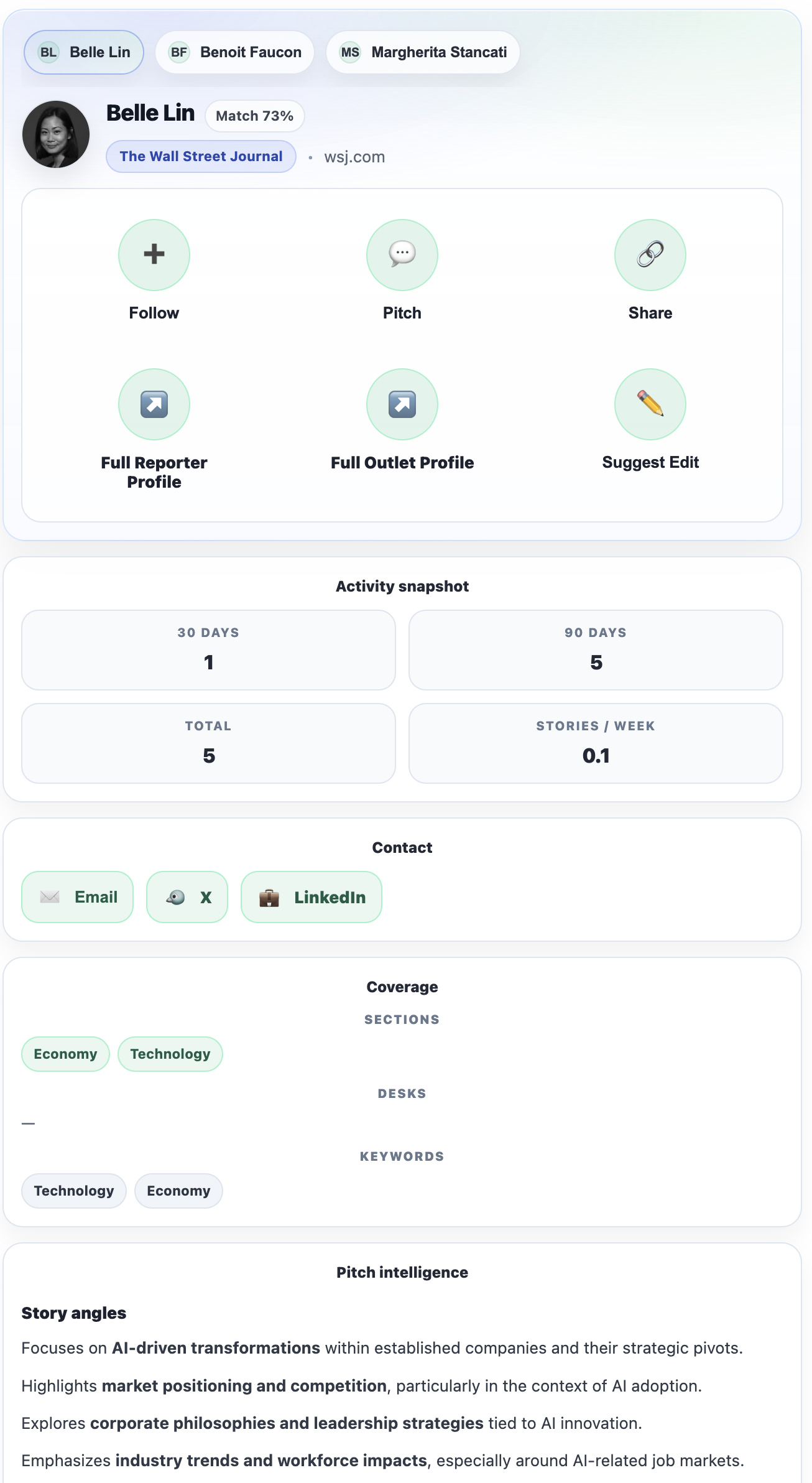The image size is (812, 1483).
Task: Click the Email contact button
Action: click(x=78, y=897)
